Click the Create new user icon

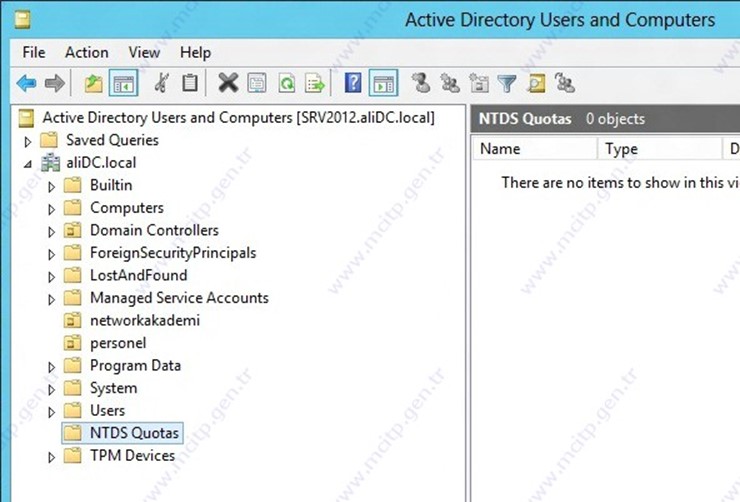pyautogui.click(x=421, y=84)
